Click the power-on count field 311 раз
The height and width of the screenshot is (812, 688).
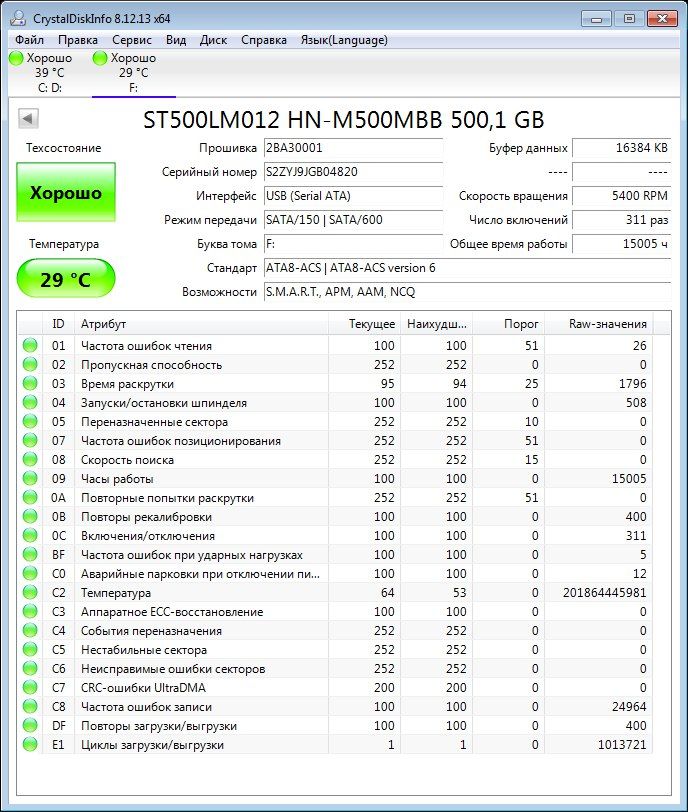pos(622,220)
